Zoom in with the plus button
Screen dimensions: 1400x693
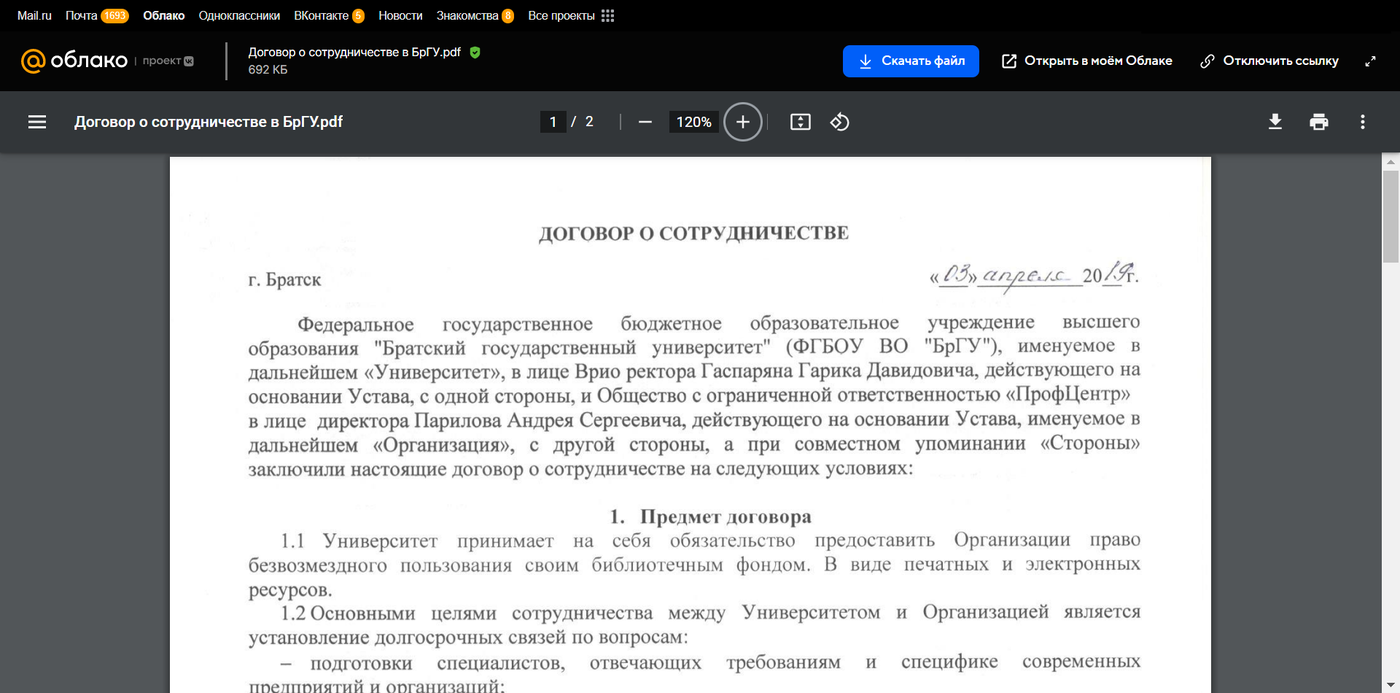coord(742,122)
